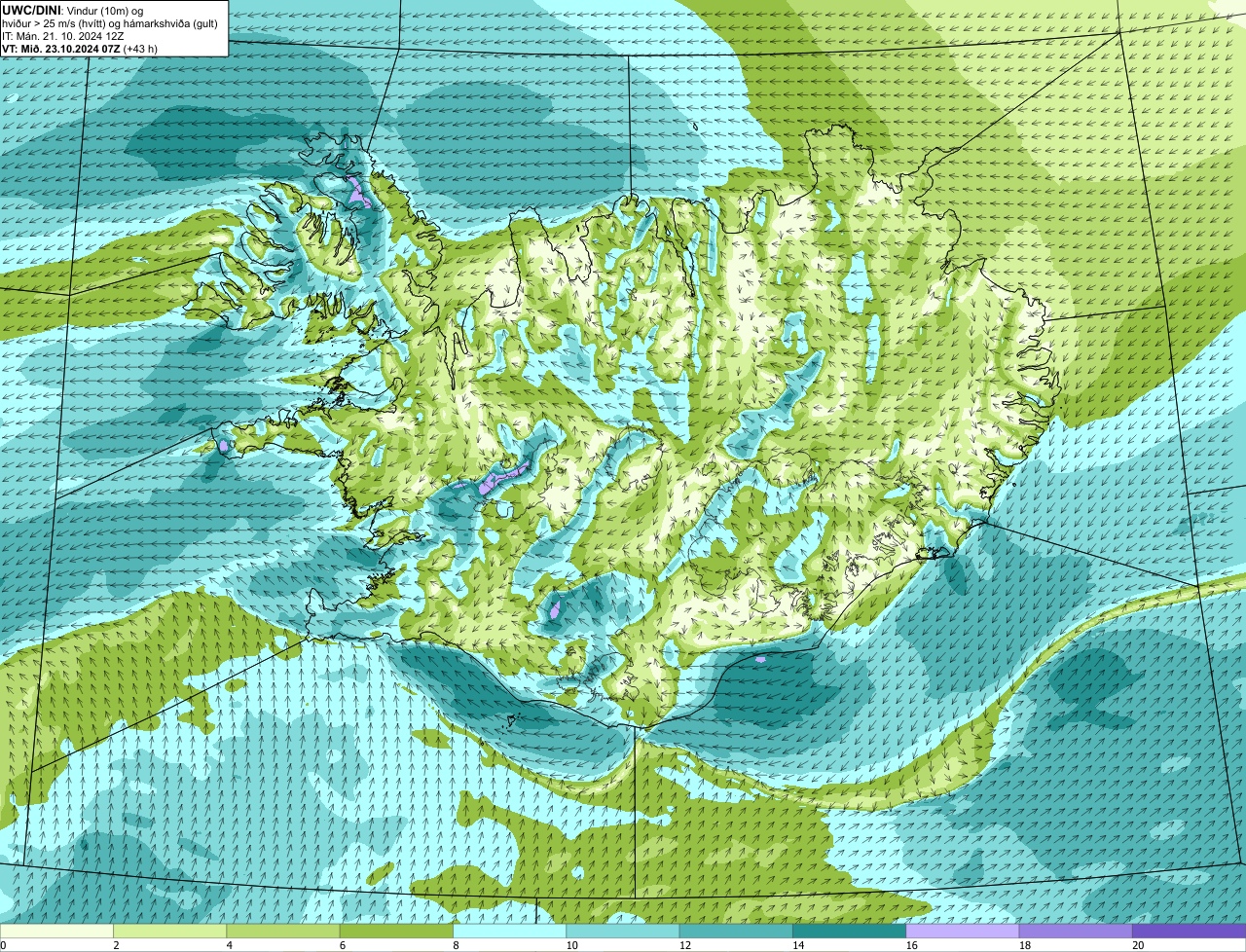Click the 4–6 m/s green legend swatch
Screen dimensions: 1246x952
(283, 931)
